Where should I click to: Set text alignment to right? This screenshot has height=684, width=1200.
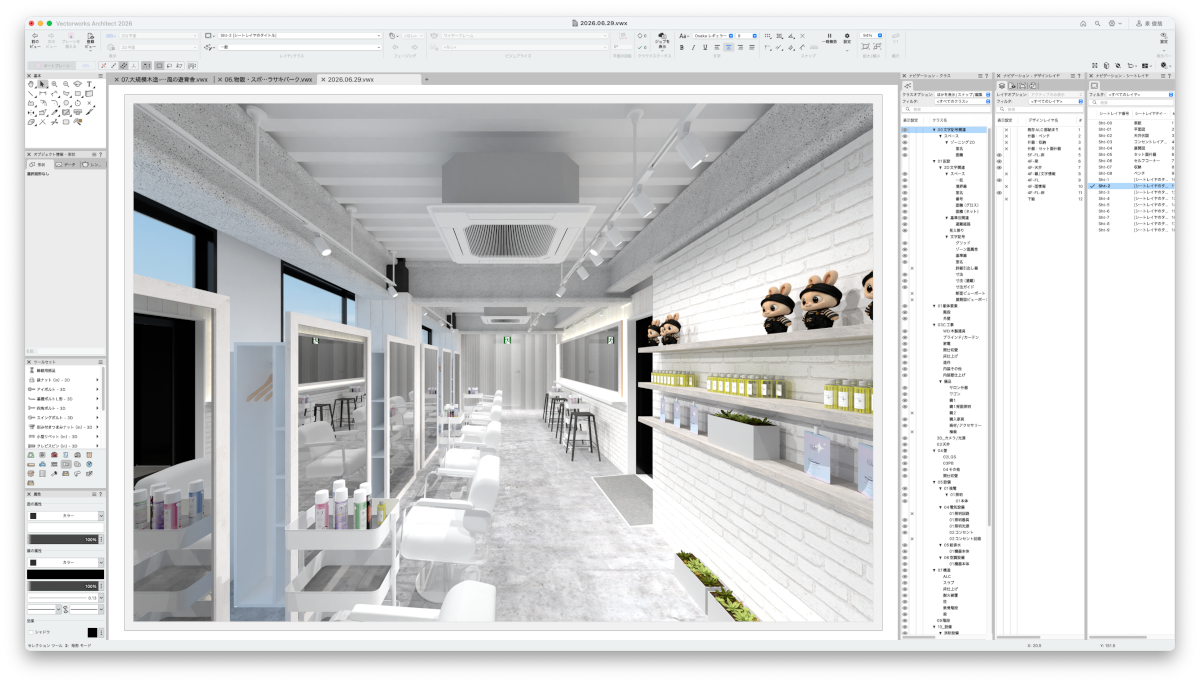[x=740, y=47]
